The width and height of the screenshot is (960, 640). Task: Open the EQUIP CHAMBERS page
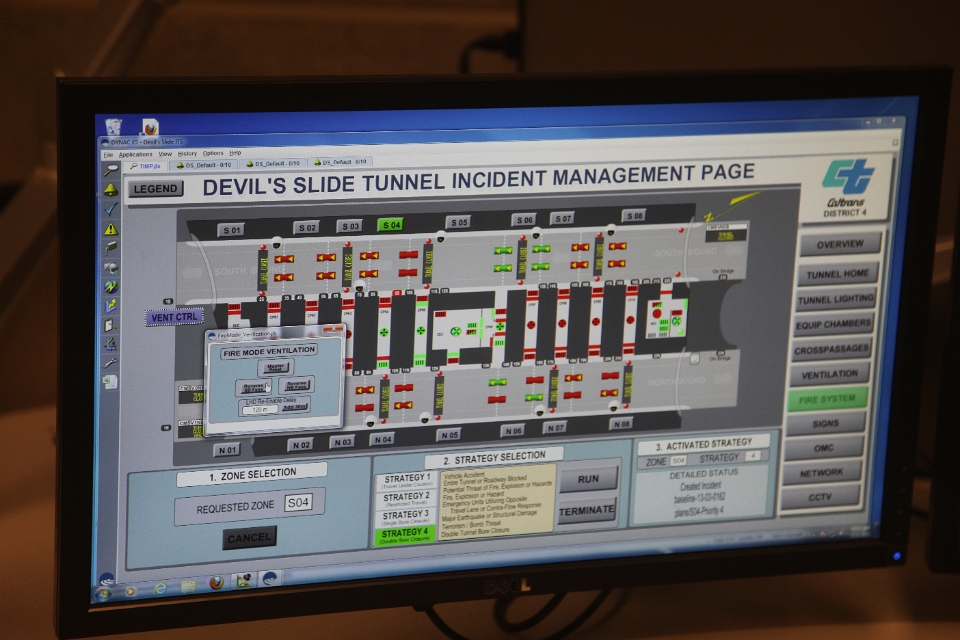coord(833,325)
